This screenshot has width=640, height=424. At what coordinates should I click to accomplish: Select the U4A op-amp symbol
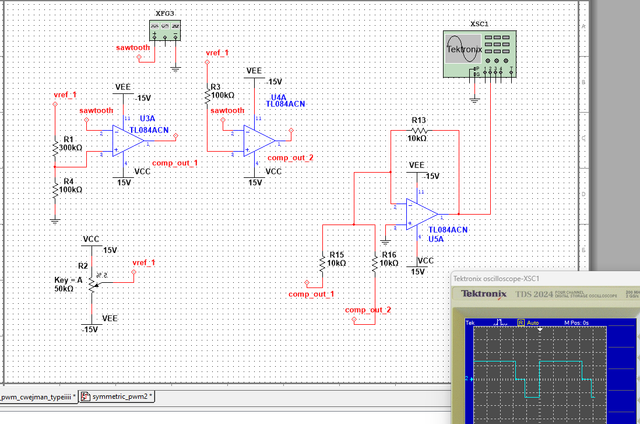click(259, 141)
